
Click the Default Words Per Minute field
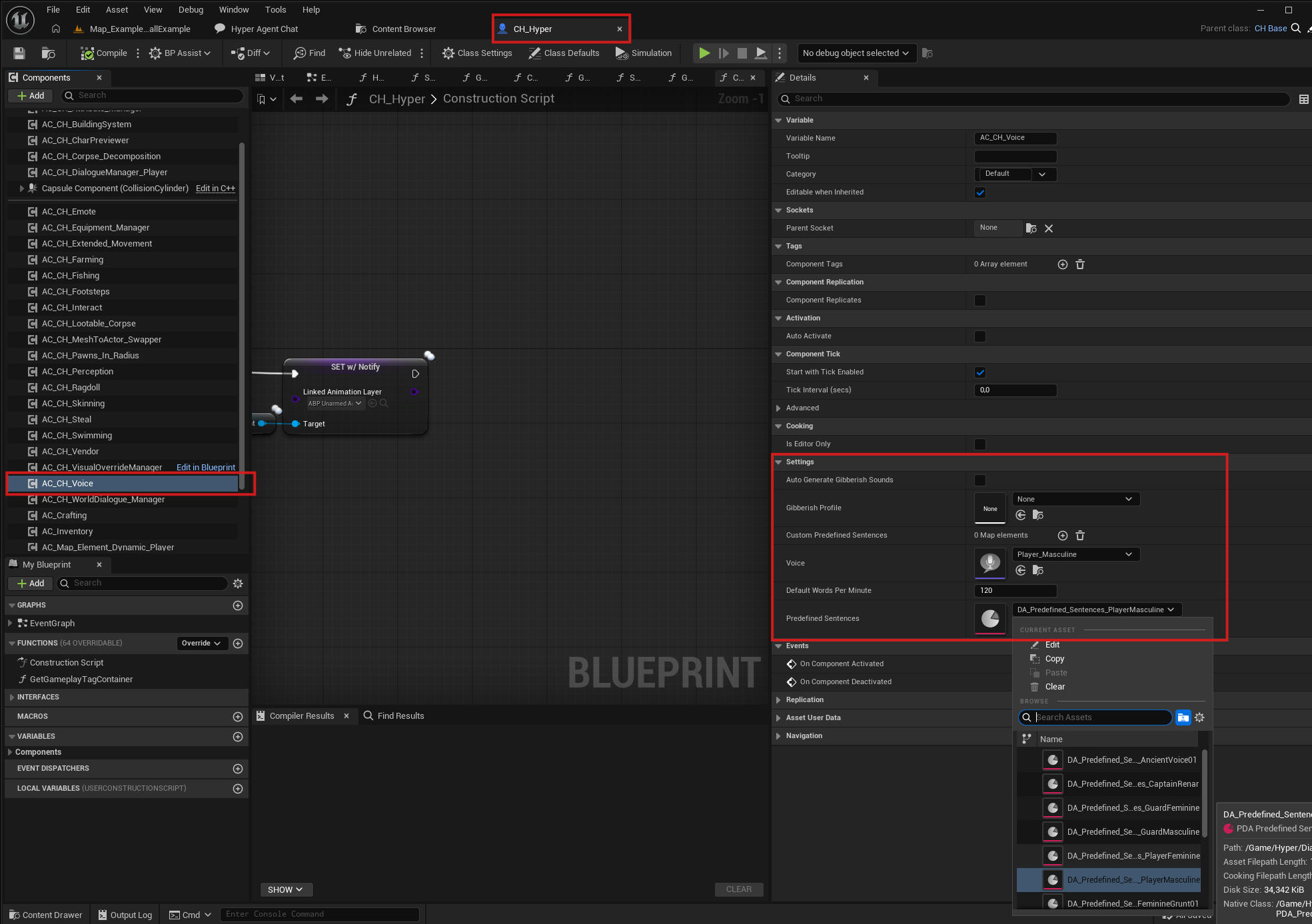pyautogui.click(x=1015, y=591)
